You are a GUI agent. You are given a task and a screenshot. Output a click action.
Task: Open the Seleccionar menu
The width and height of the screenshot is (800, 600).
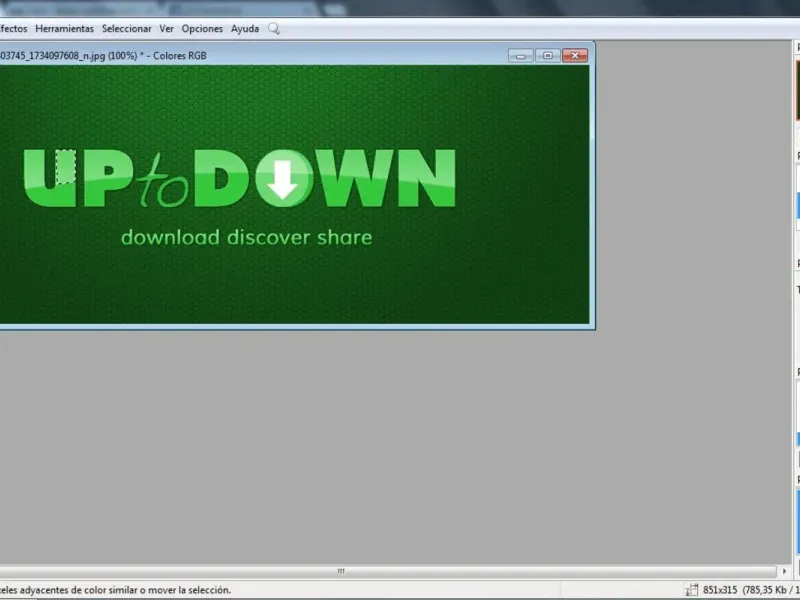tap(127, 29)
